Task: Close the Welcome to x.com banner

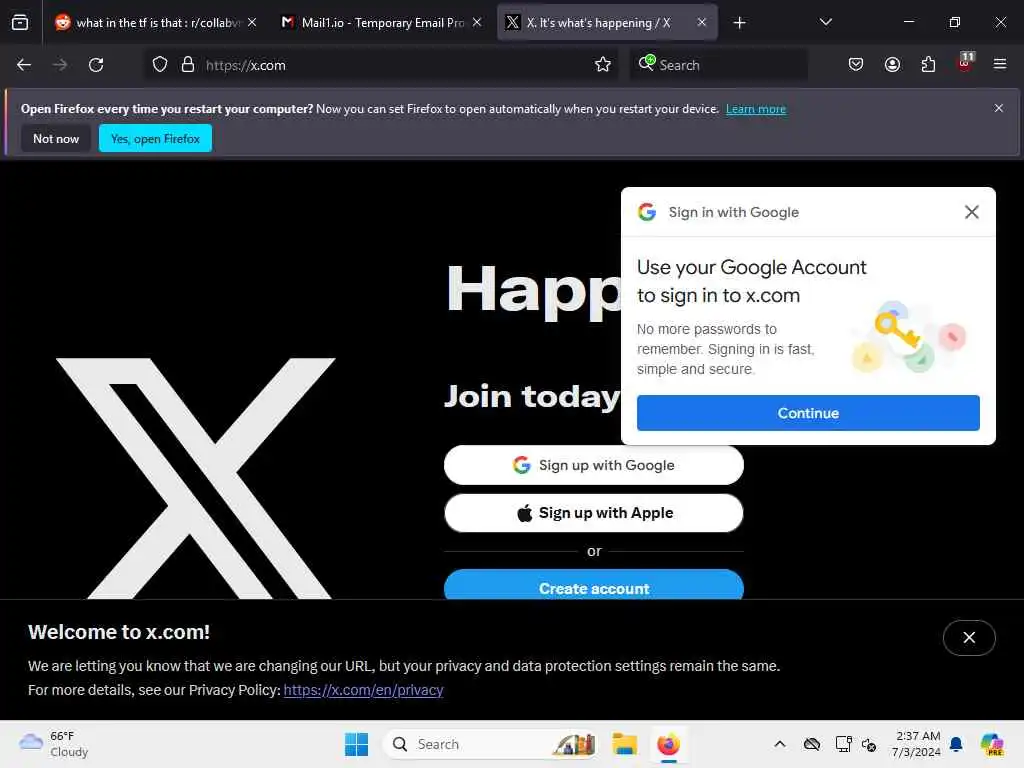Action: coord(969,637)
